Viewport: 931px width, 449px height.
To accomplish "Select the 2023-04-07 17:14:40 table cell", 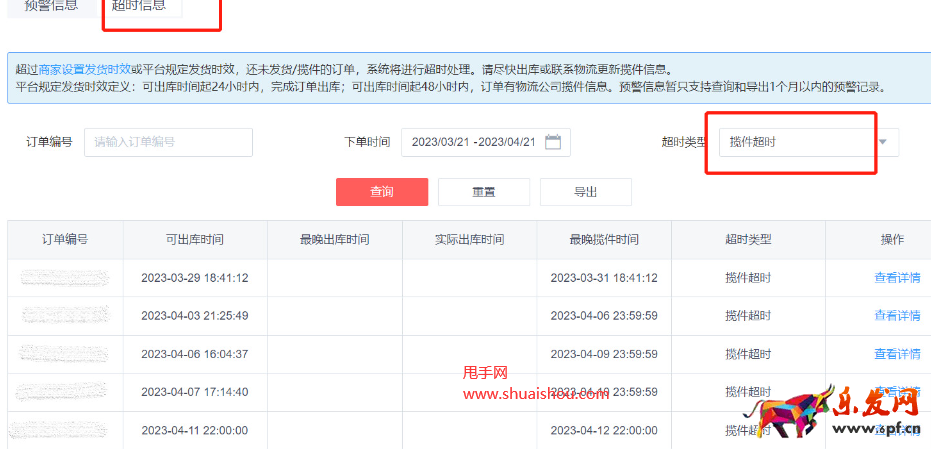I will click(195, 392).
